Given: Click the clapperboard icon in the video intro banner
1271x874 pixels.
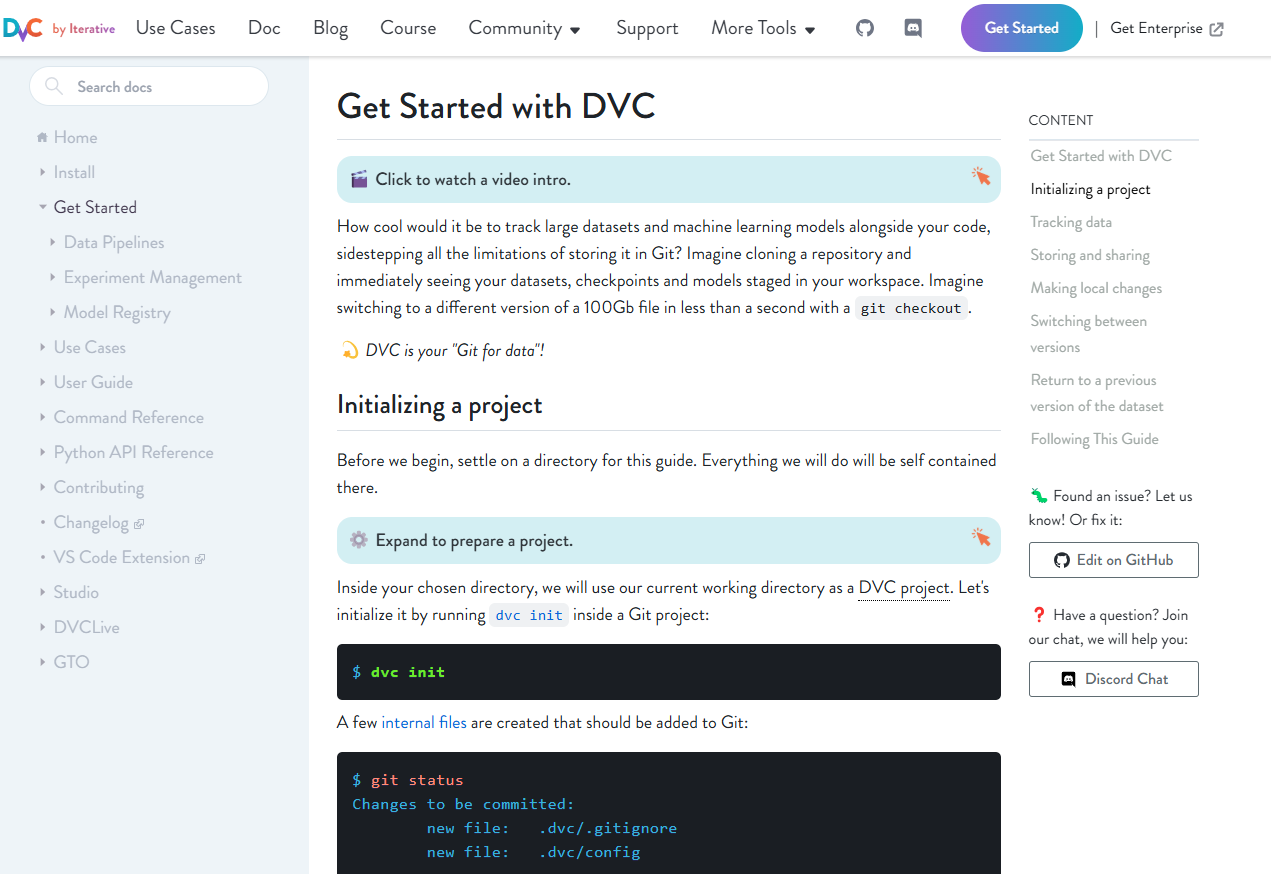Looking at the screenshot, I should pyautogui.click(x=359, y=180).
